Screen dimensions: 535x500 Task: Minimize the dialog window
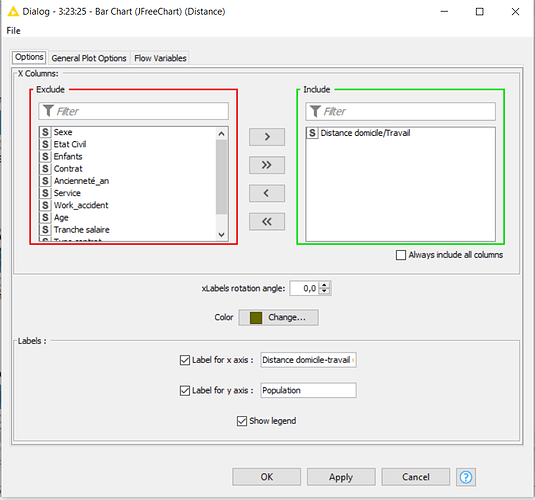[444, 12]
